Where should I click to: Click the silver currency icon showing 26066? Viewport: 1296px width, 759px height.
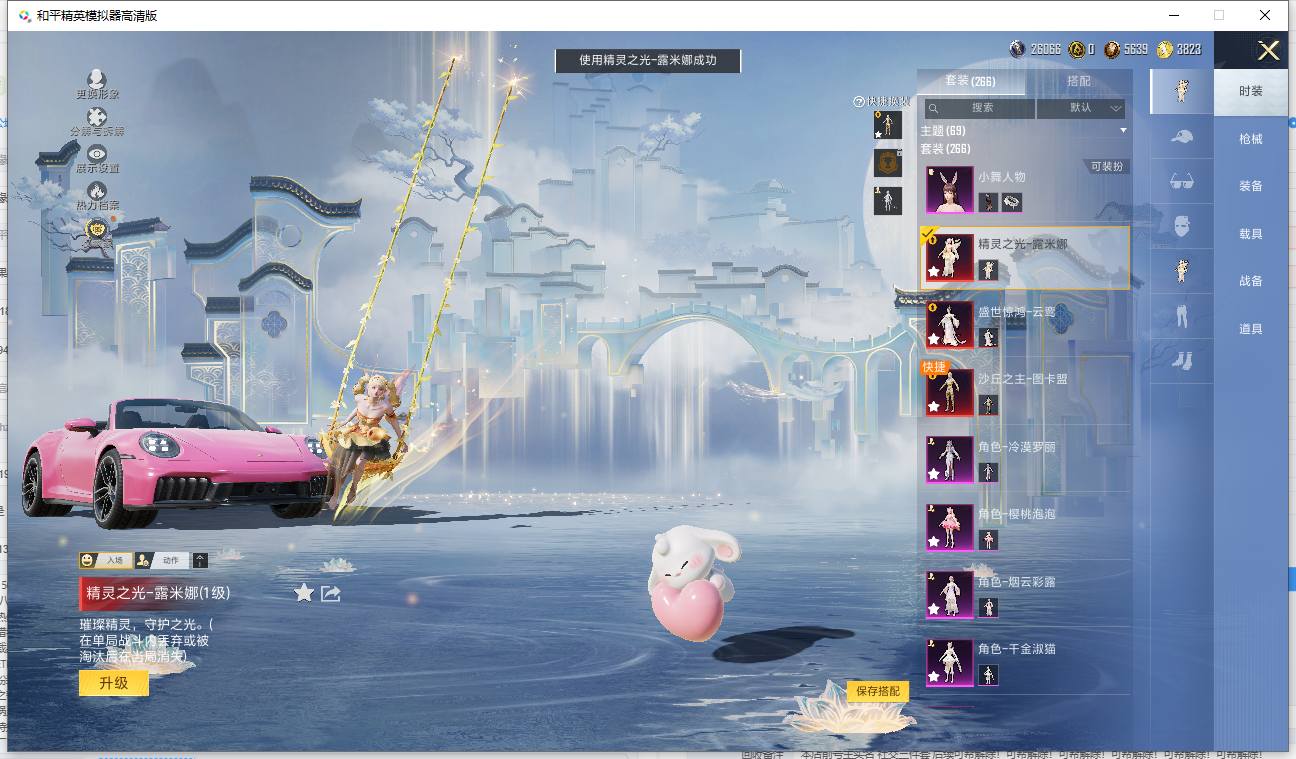(1018, 49)
